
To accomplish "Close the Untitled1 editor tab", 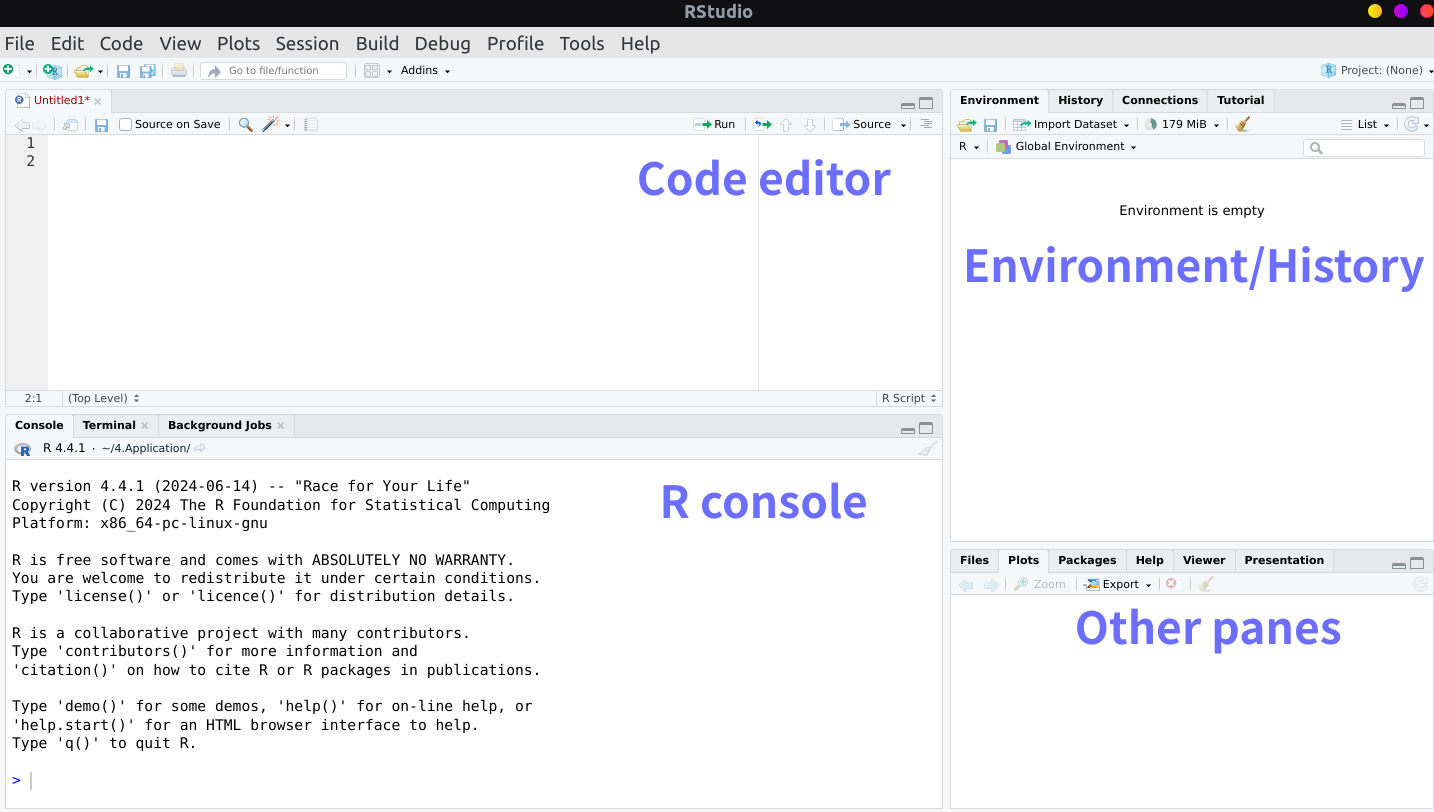I will point(98,101).
